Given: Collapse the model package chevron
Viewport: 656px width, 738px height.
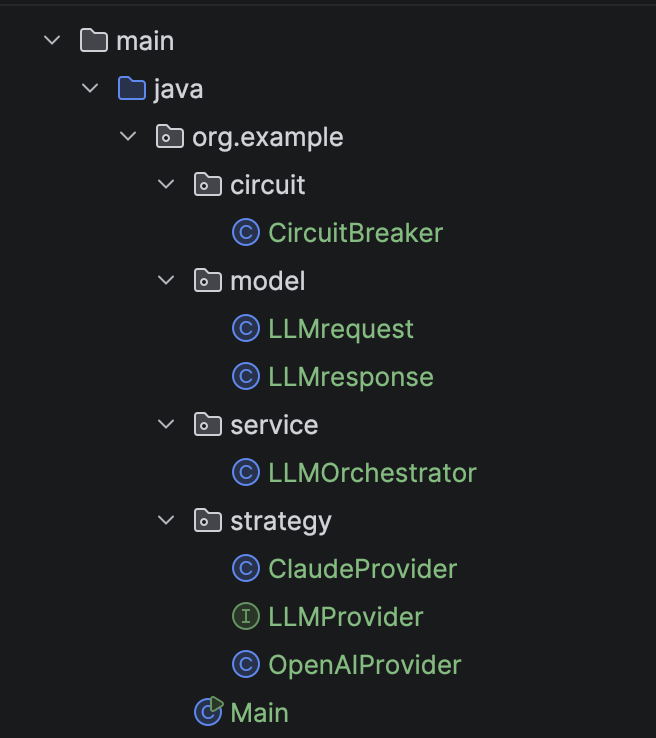Looking at the screenshot, I should 166,281.
